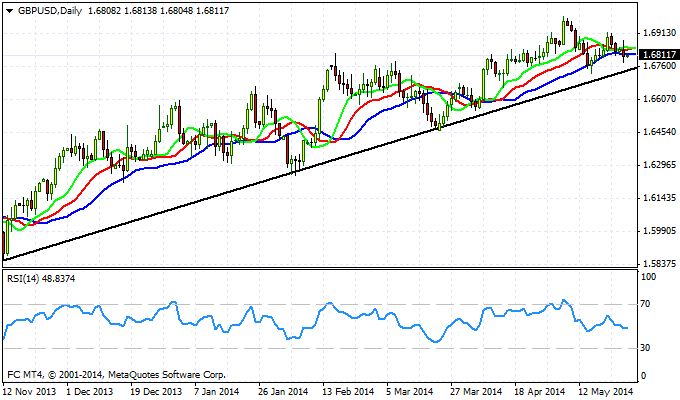
Task: Click the 1.58375 price axis value
Action: (660, 264)
